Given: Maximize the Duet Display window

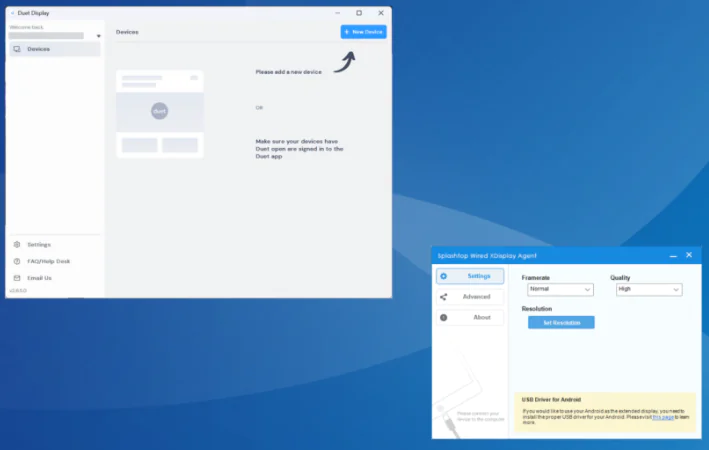Looking at the screenshot, I should click(x=359, y=13).
